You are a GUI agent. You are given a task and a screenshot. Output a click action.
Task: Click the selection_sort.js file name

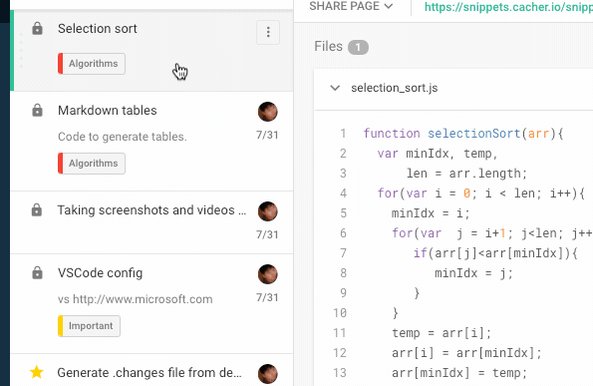(394, 88)
